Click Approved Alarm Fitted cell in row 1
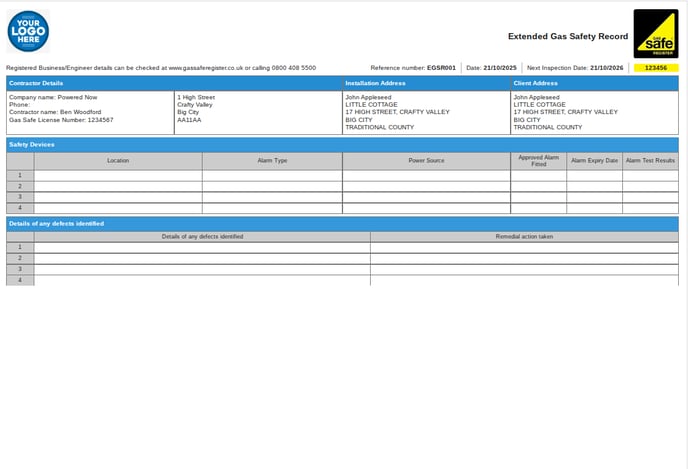 click(538, 175)
